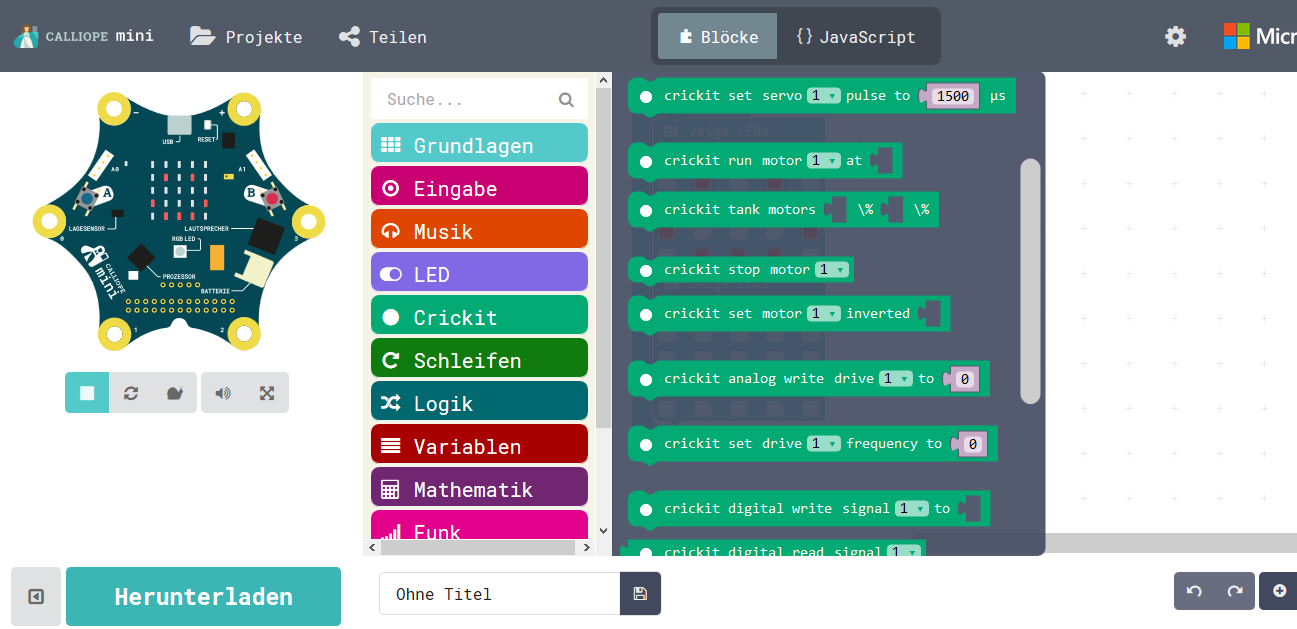
Task: Click button B on the simulated board
Action: coord(271,198)
